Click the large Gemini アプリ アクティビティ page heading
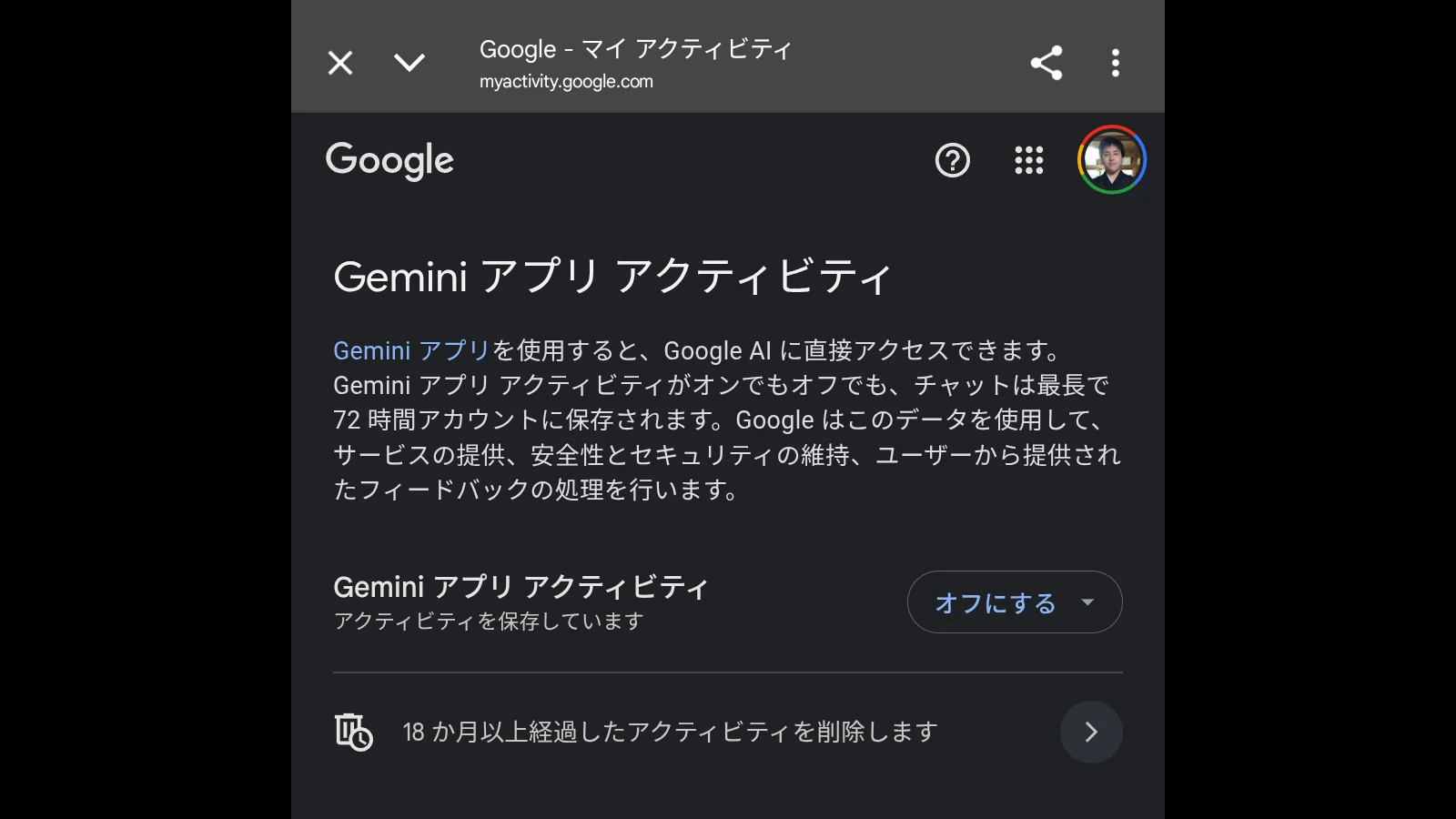 coord(612,277)
